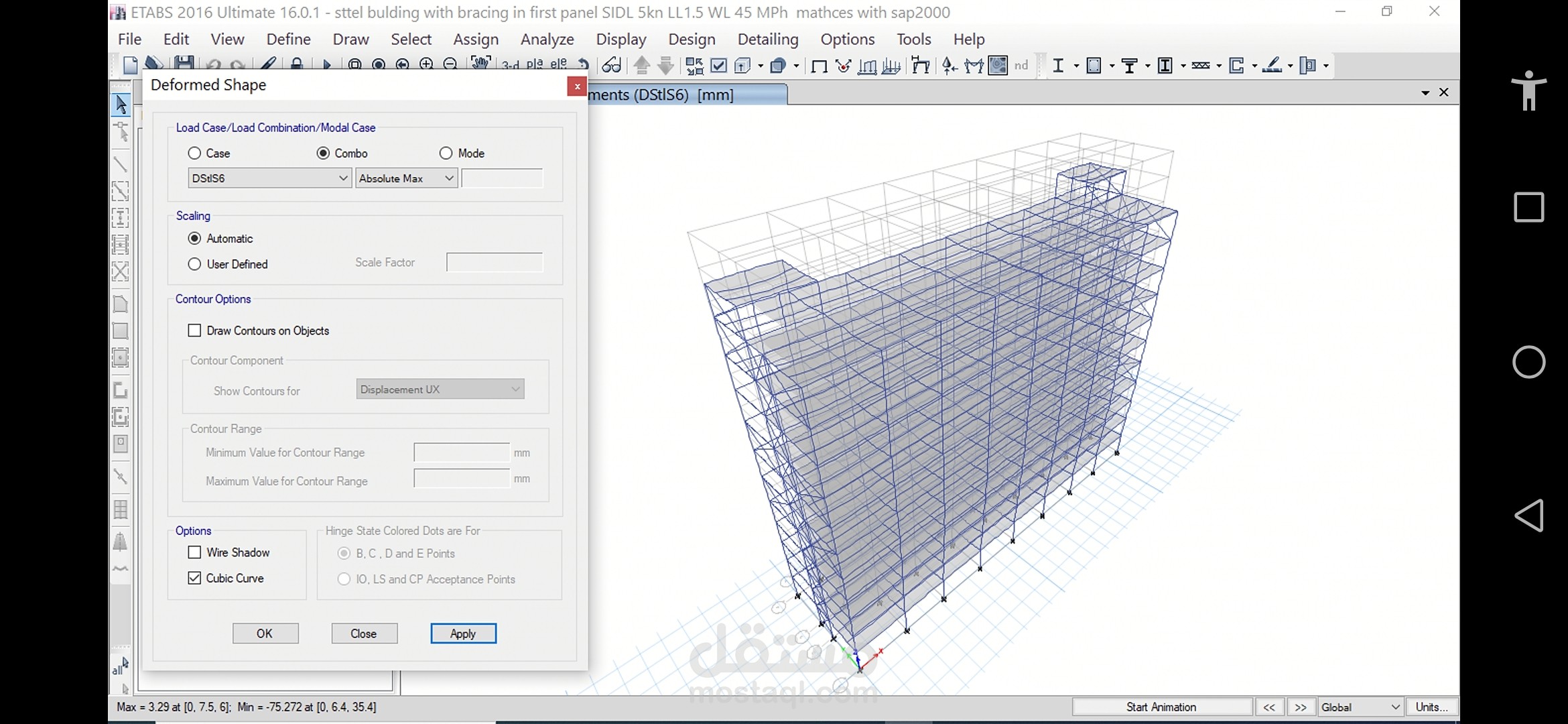Open the Global coordinate system dropdown
The image size is (1568, 724).
1361,707
